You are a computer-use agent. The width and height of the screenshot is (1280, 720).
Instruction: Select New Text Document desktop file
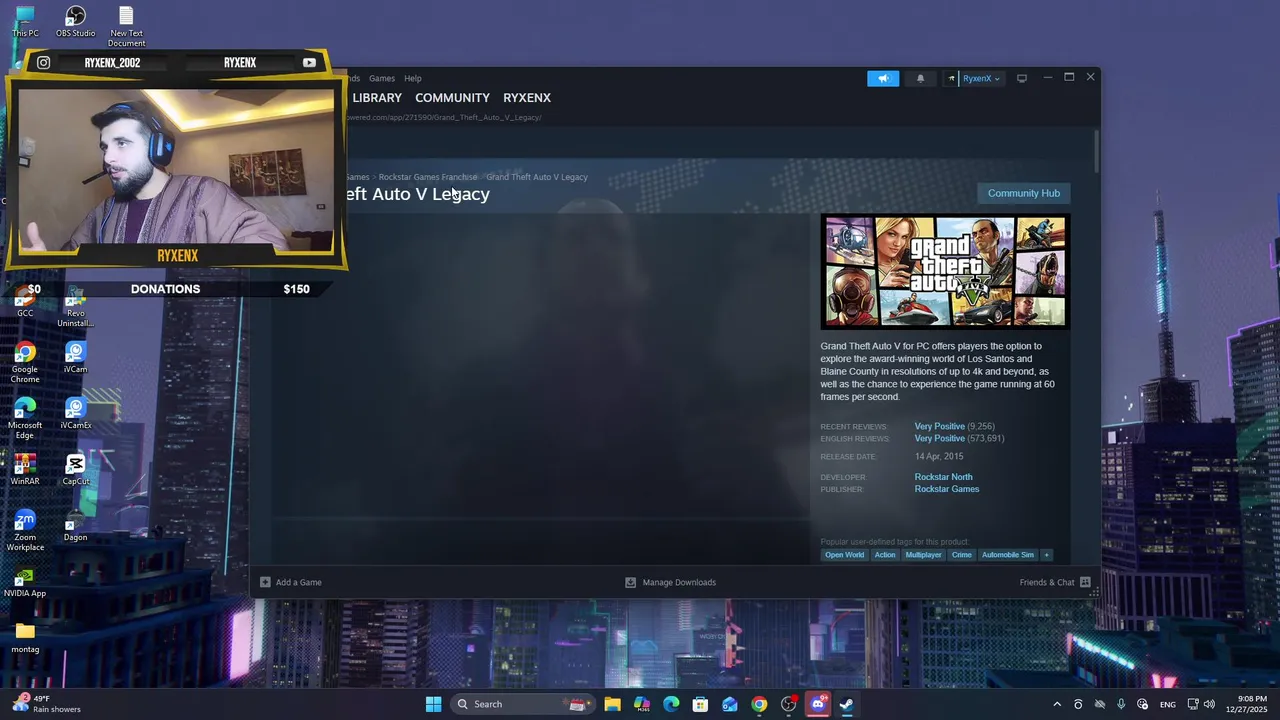click(x=126, y=27)
